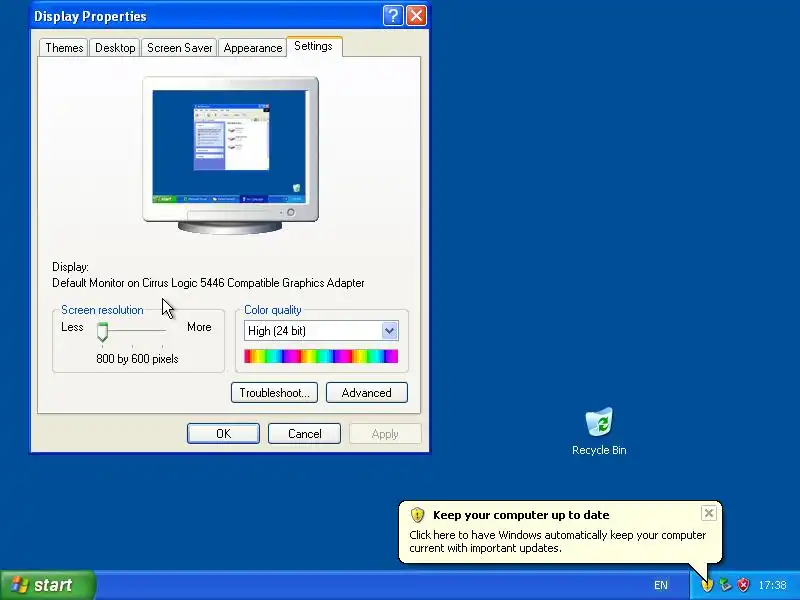
Task: Click the question mark help button in title bar
Action: (392, 16)
